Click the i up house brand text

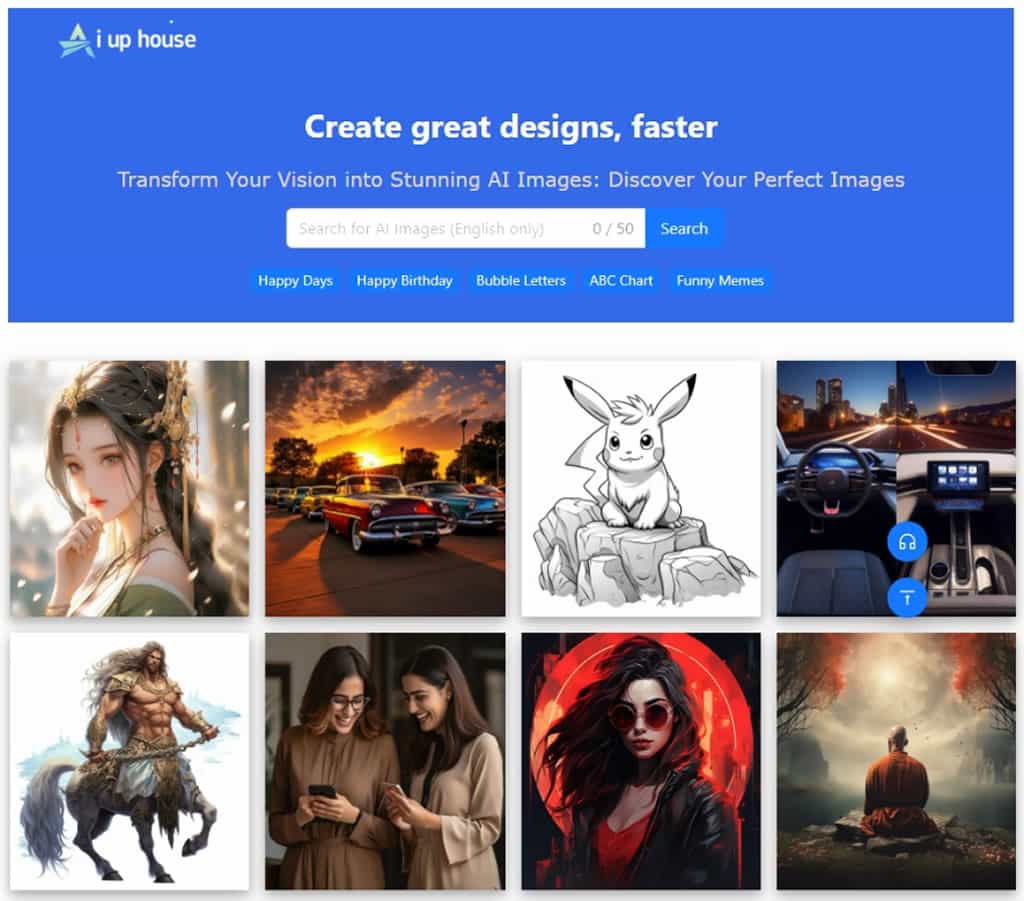click(x=153, y=41)
